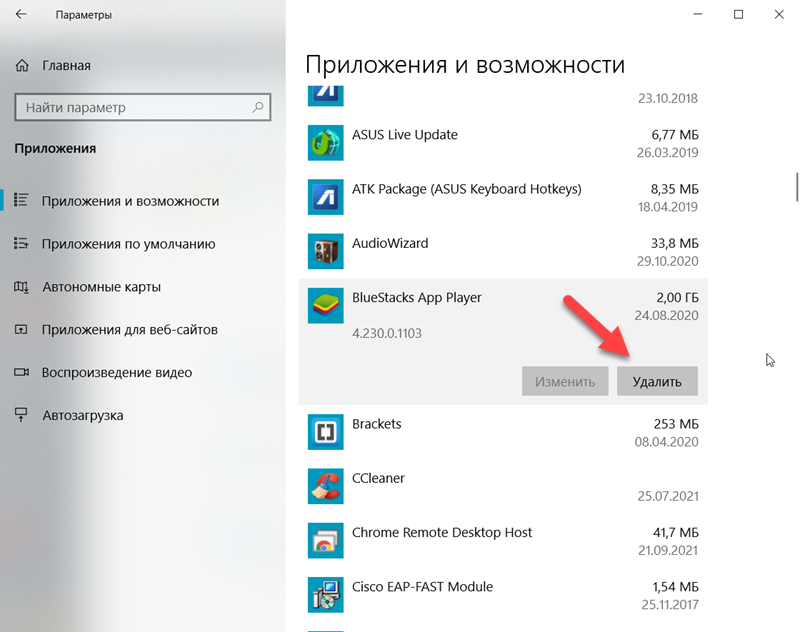Screen dimensions: 800x632
Task: Click the Удалить button for BlueStacks
Action: click(x=657, y=381)
